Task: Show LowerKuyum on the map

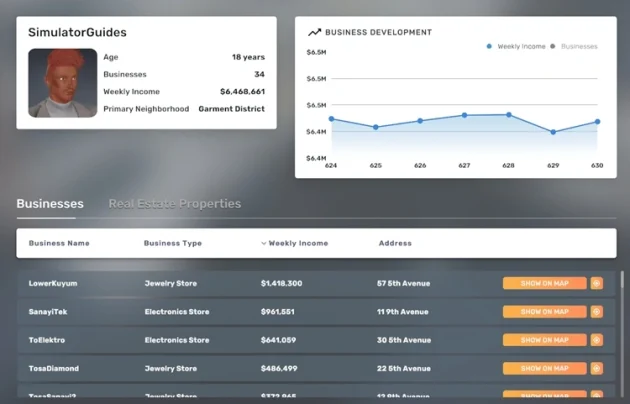Action: pyautogui.click(x=544, y=283)
